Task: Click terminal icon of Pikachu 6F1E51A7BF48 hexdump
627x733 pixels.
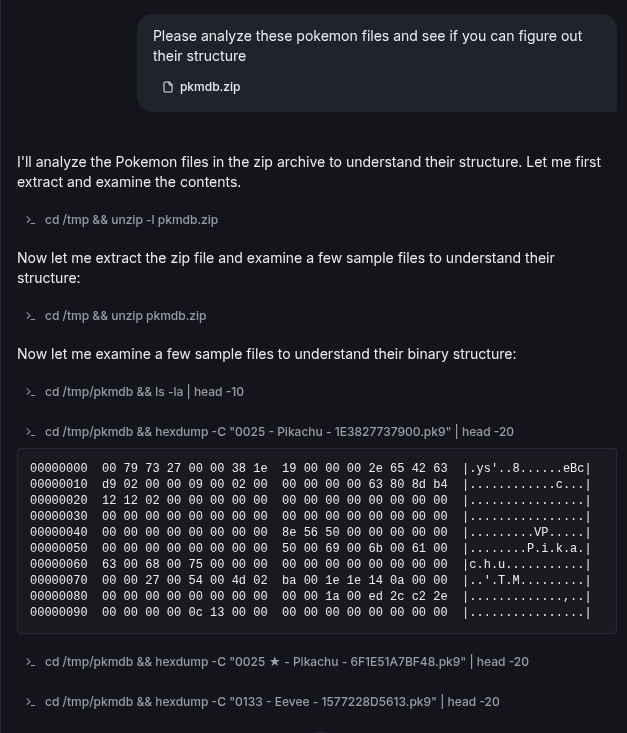Action: pos(31,662)
